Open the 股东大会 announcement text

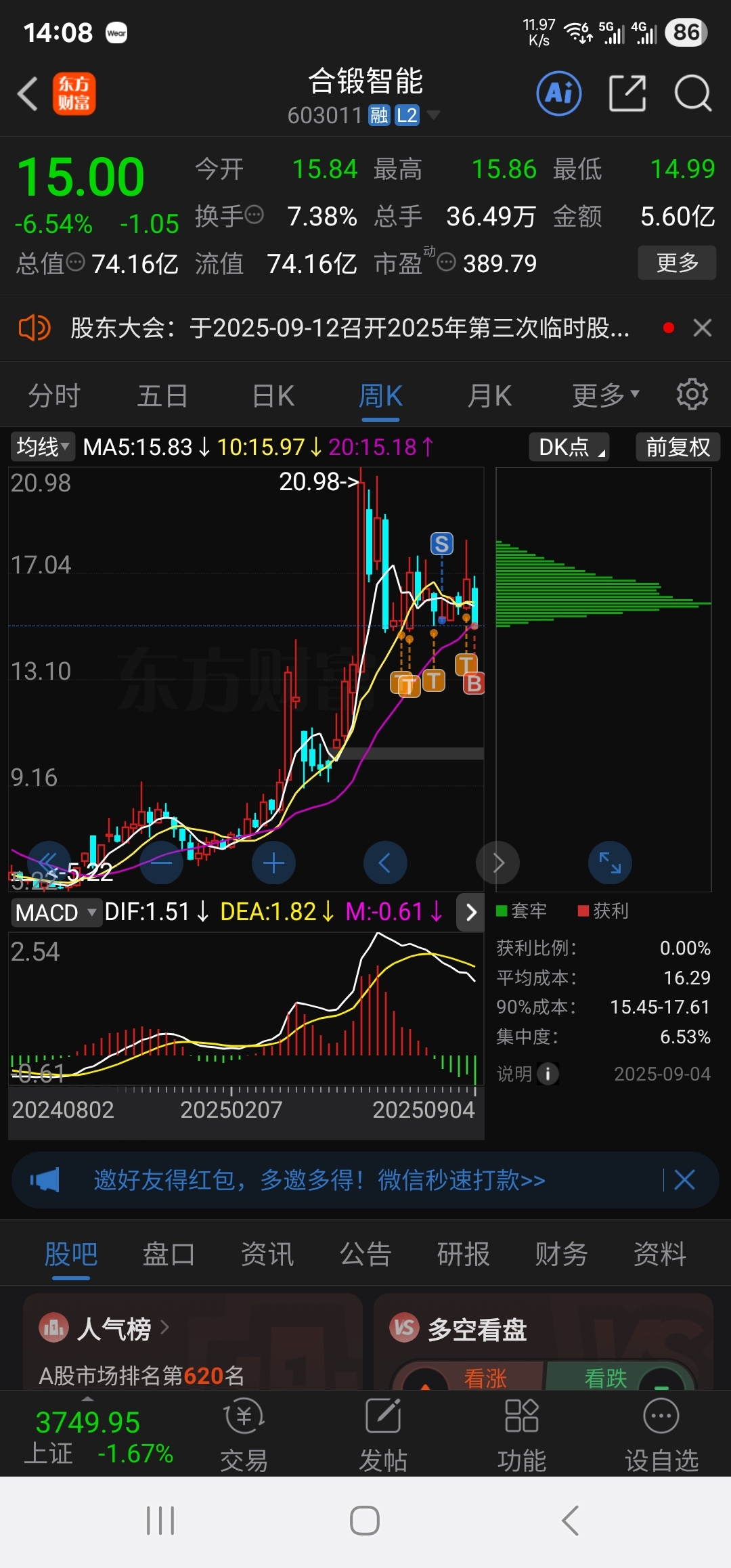350,328
